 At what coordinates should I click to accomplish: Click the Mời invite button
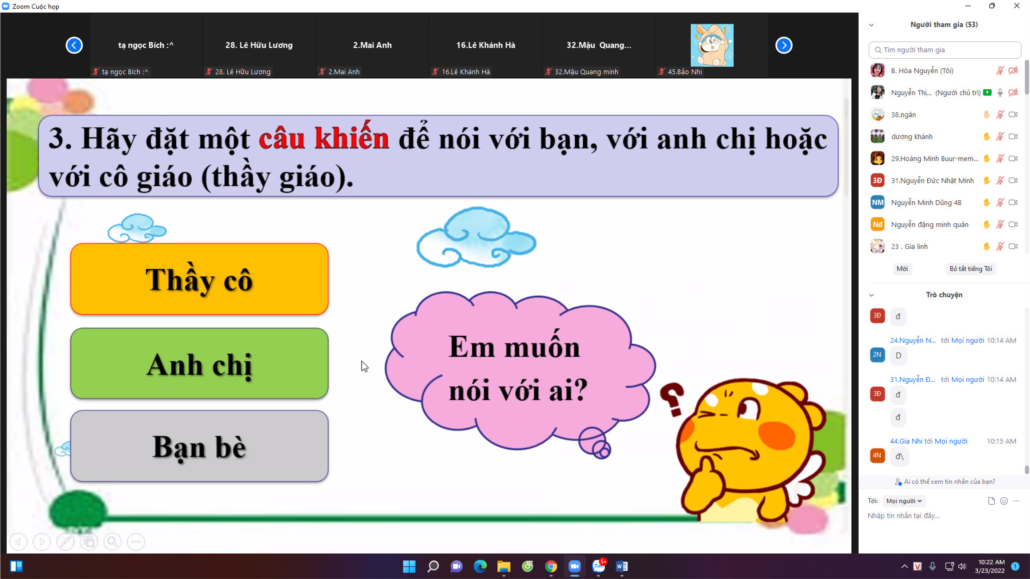pyautogui.click(x=903, y=269)
